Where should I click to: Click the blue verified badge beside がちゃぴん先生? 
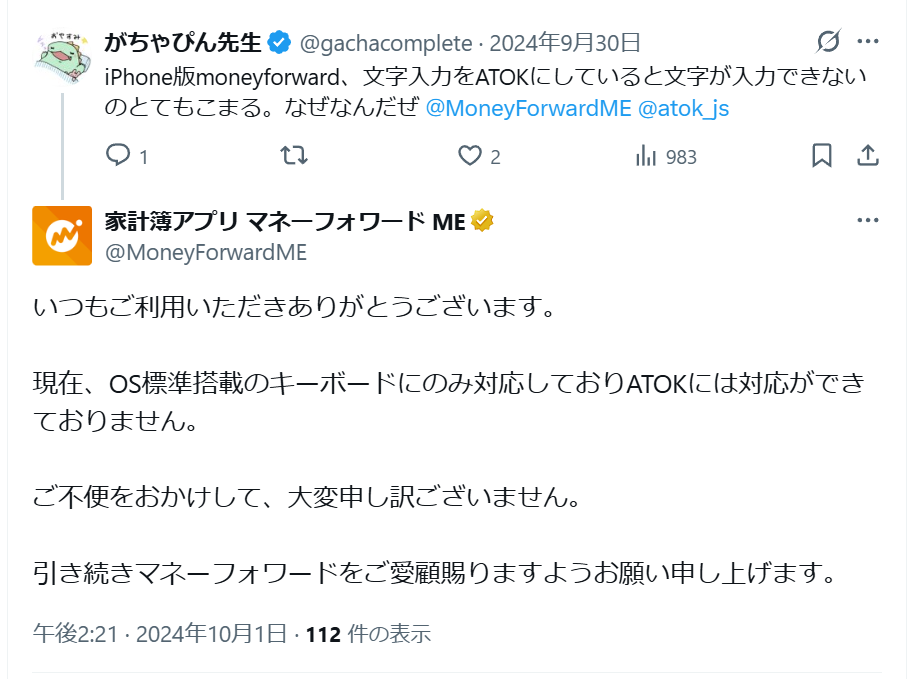279,42
